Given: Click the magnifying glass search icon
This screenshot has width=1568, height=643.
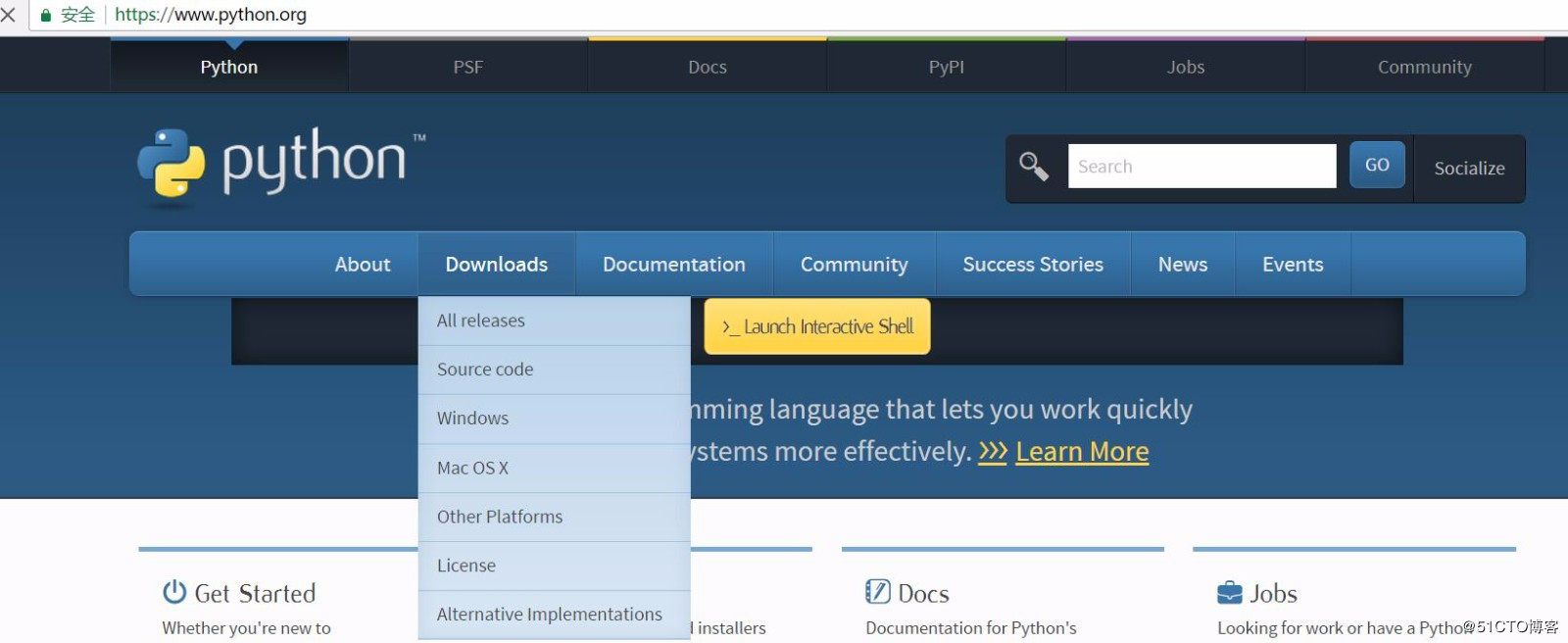Looking at the screenshot, I should (1034, 166).
